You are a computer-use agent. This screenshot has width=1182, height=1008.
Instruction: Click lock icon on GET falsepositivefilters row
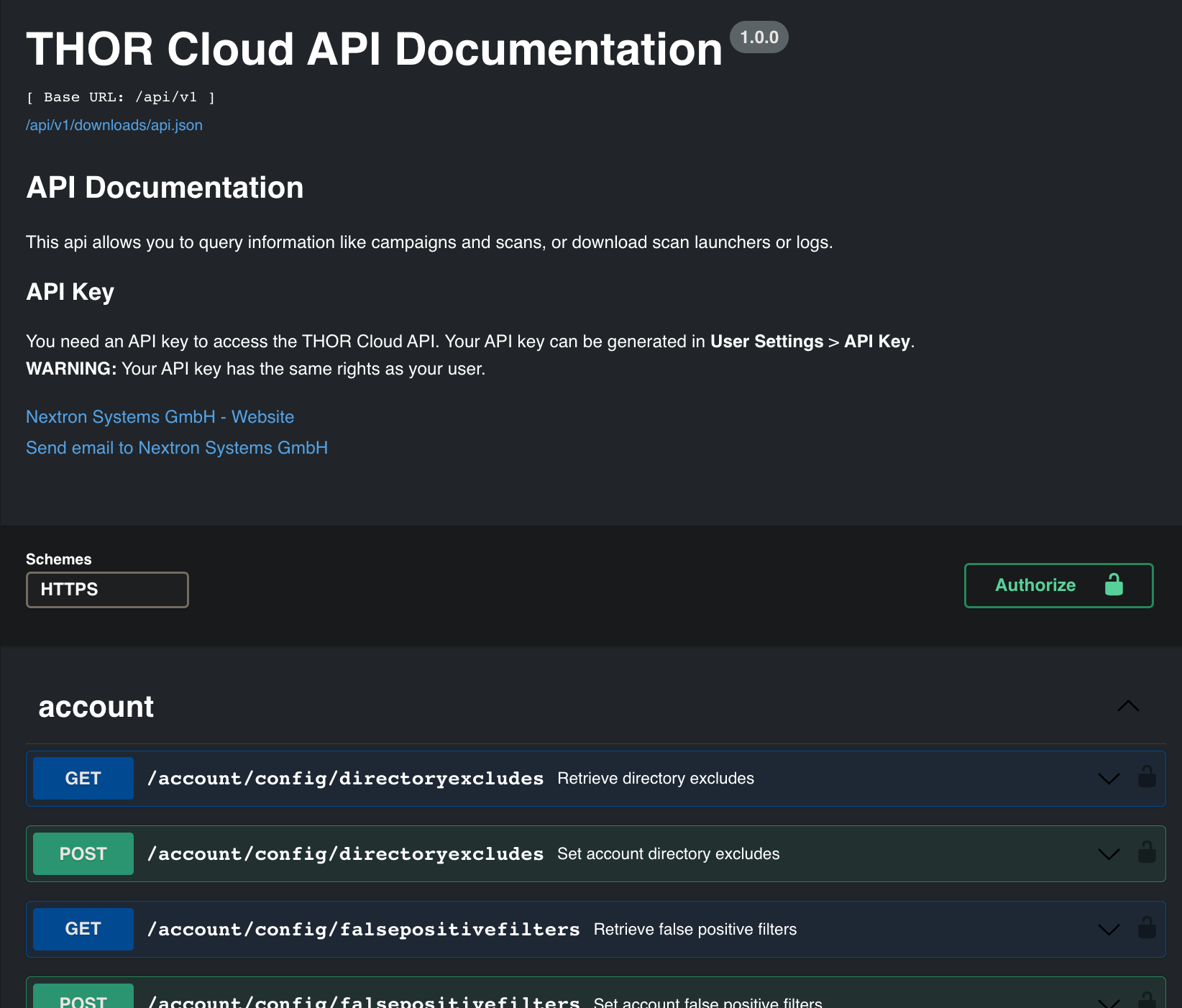(1147, 928)
